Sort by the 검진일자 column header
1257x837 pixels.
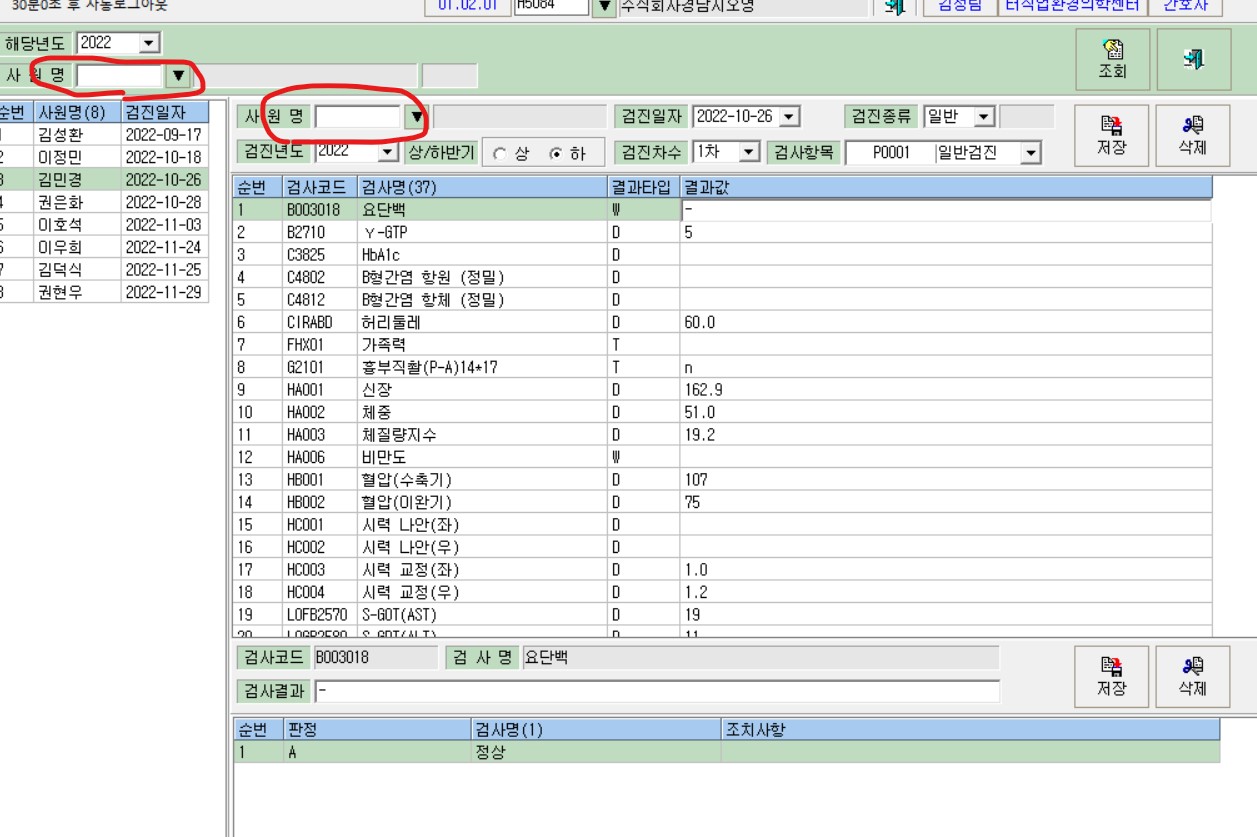pos(165,112)
